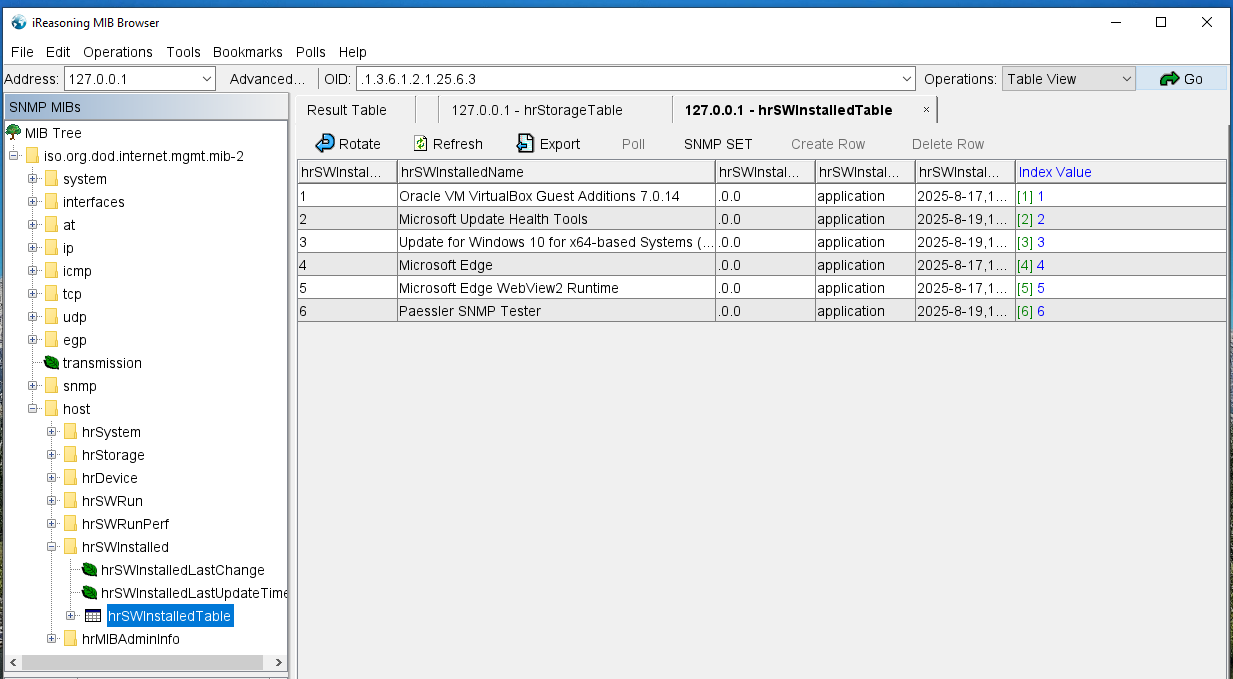Click the Refresh icon in toolbar
Viewport: 1233px width, 679px height.
pyautogui.click(x=421, y=144)
